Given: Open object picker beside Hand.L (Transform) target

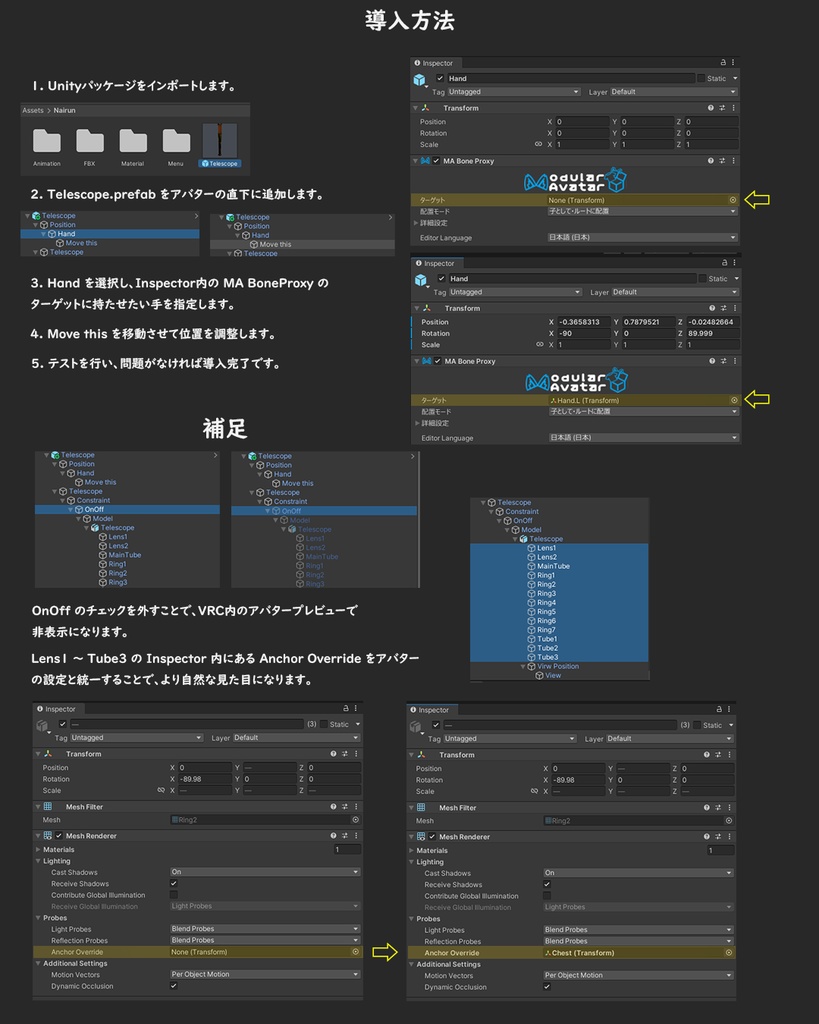Looking at the screenshot, I should 733,400.
